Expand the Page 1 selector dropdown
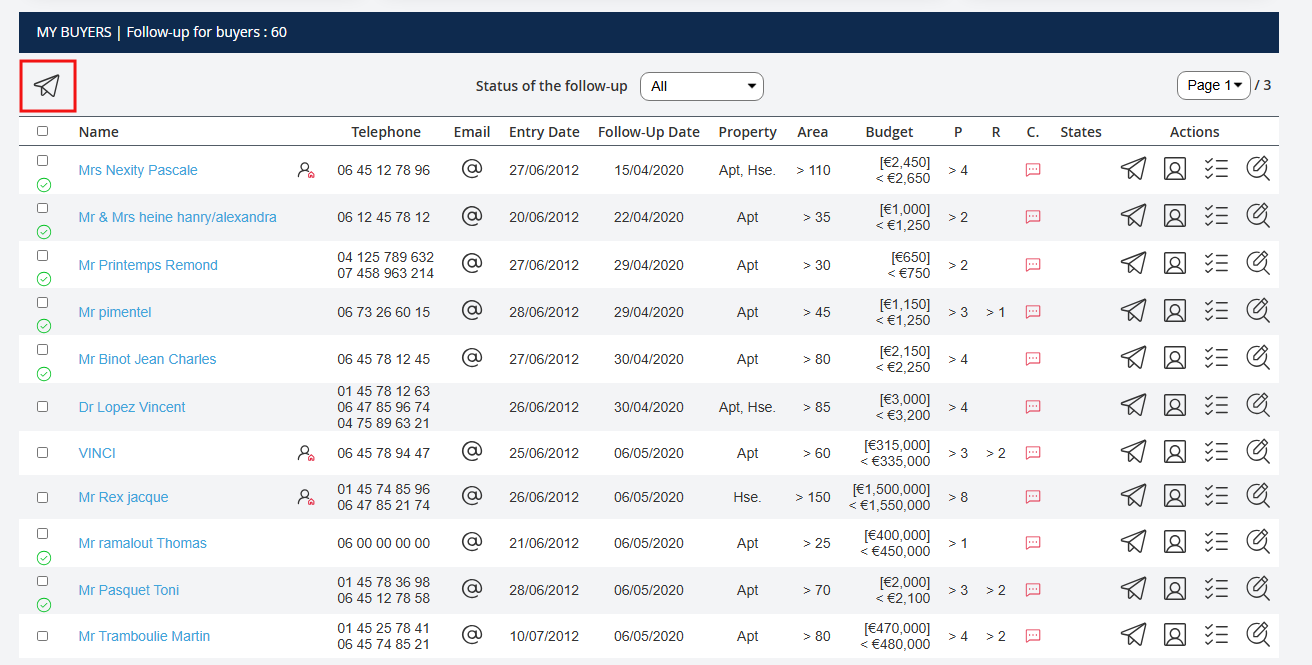The height and width of the screenshot is (665, 1312). (1214, 86)
